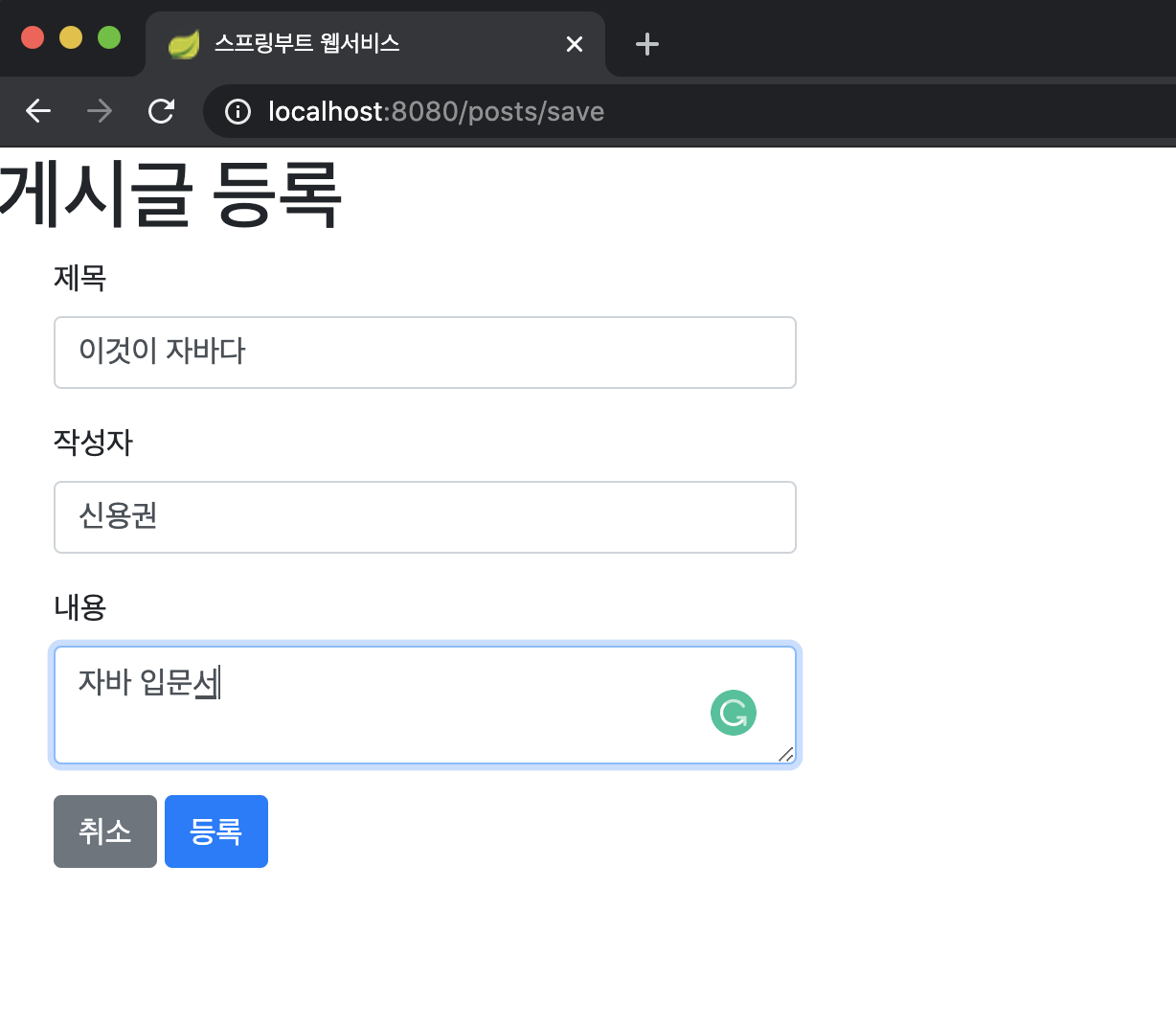The width and height of the screenshot is (1176, 1025).
Task: Click the site information icon in address bar
Action: coord(237,111)
